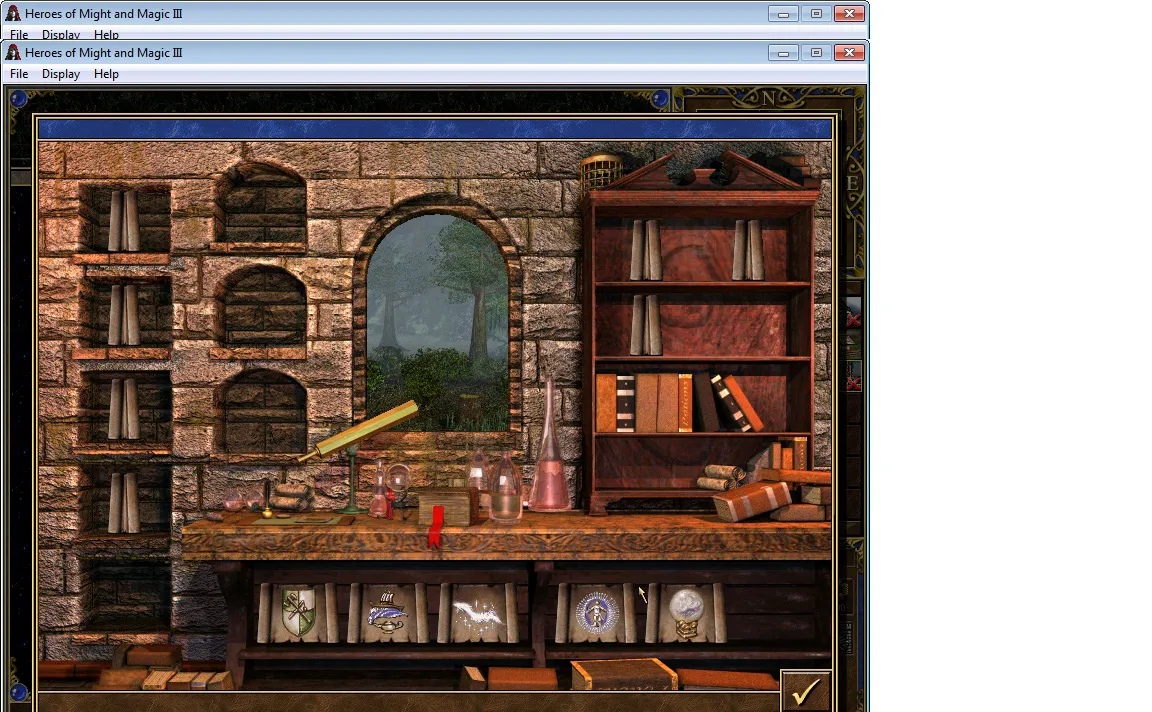Viewport: 1152px width, 712px height.
Task: Click the upper red X icon on the right edge
Action: coord(853,320)
